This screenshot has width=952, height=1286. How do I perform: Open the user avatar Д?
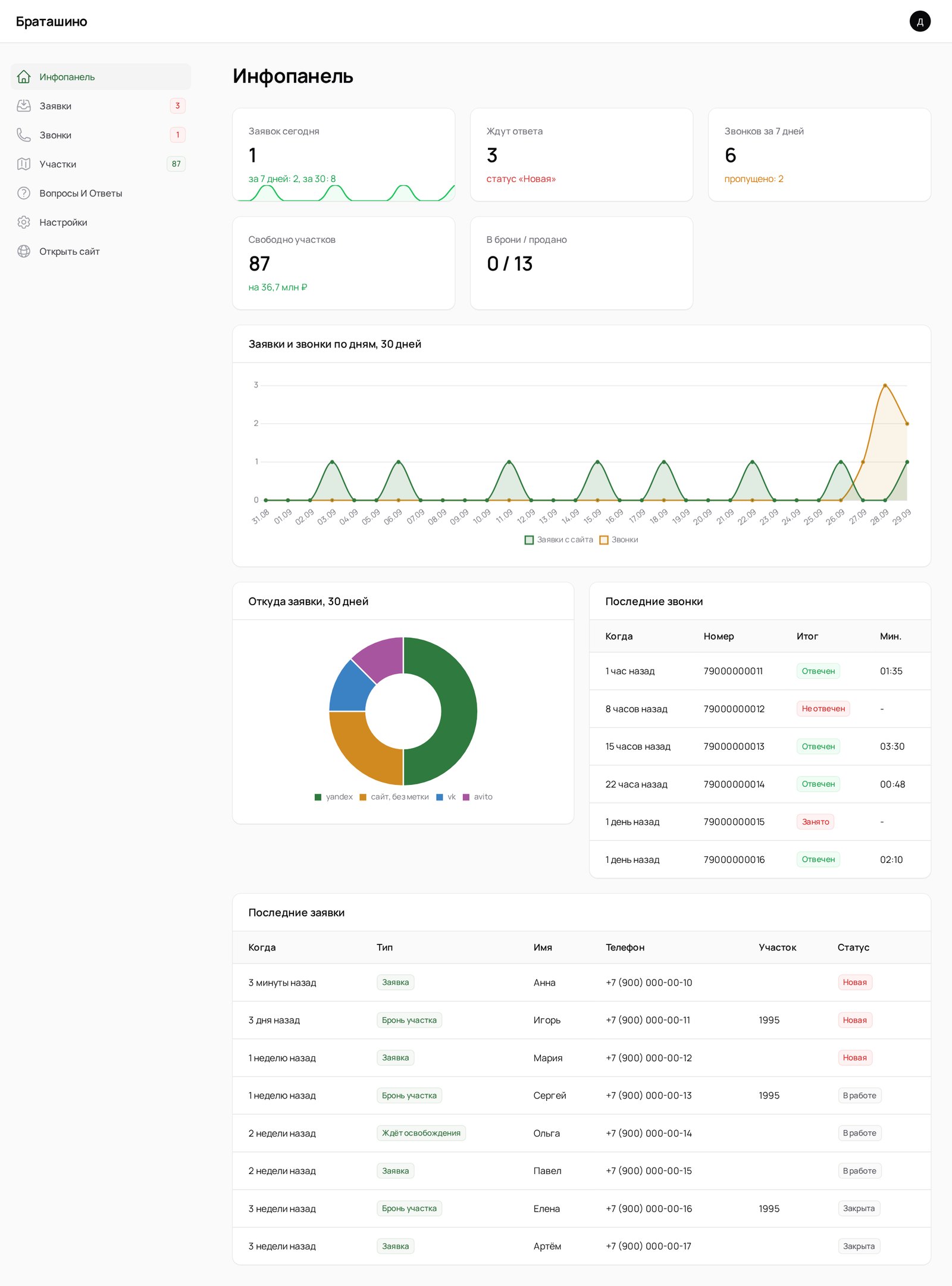point(920,21)
